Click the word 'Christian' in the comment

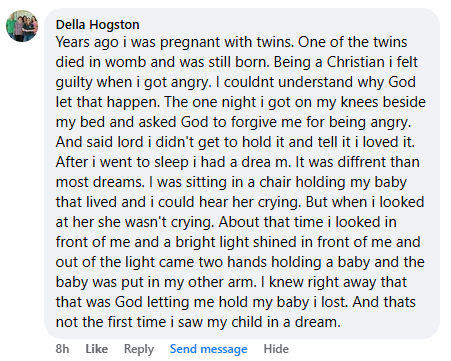point(356,62)
